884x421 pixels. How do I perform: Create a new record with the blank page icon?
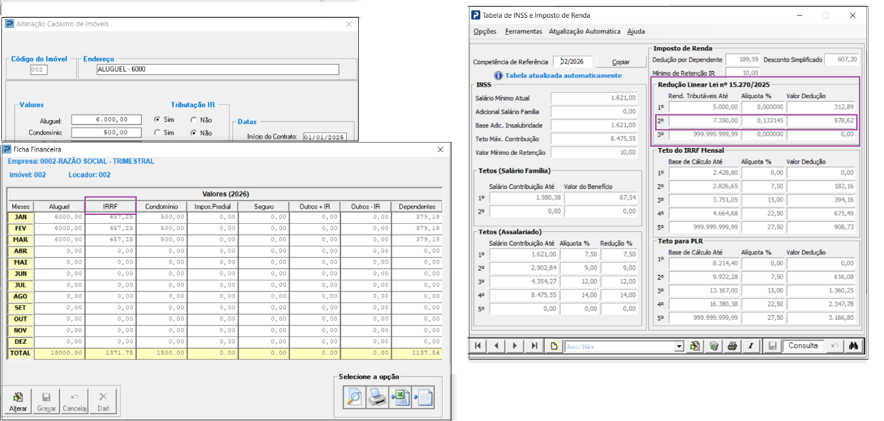(554, 346)
